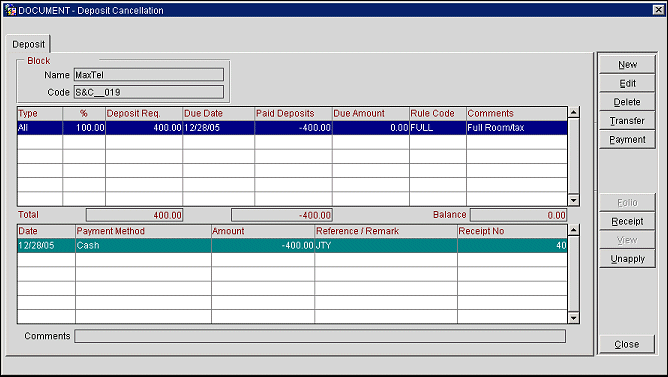Click the Folio button
Viewport: 668px width, 377px height.
(x=627, y=203)
